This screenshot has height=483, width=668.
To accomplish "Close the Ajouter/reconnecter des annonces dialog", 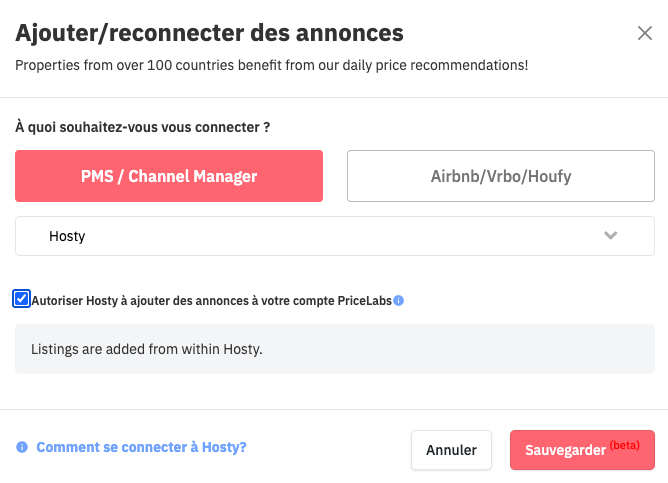I will pyautogui.click(x=645, y=33).
